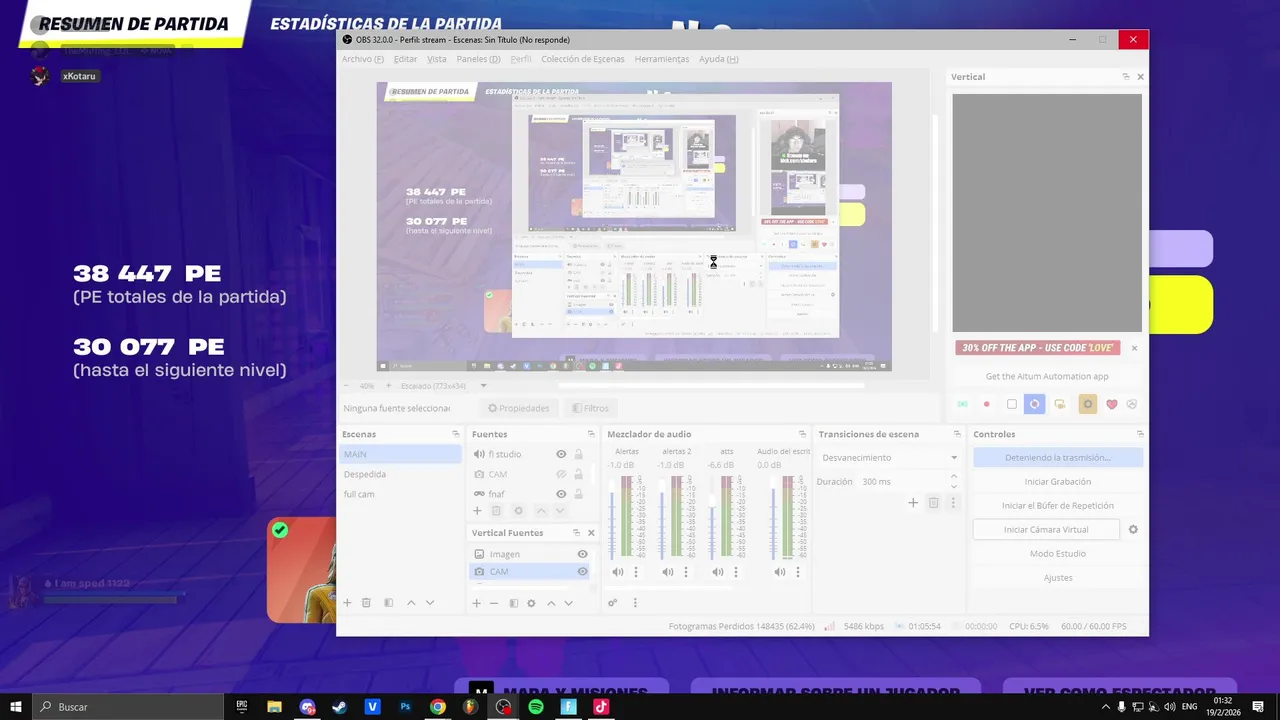Open vertical source properties via the Vertical Fuentes gear

(x=531, y=603)
